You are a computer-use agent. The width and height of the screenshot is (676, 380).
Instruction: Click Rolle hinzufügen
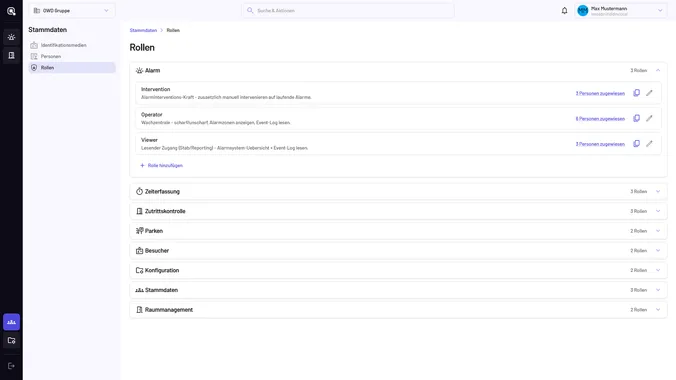point(161,166)
